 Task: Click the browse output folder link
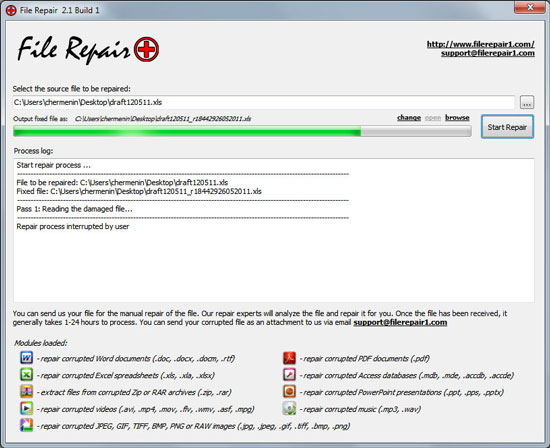(457, 118)
